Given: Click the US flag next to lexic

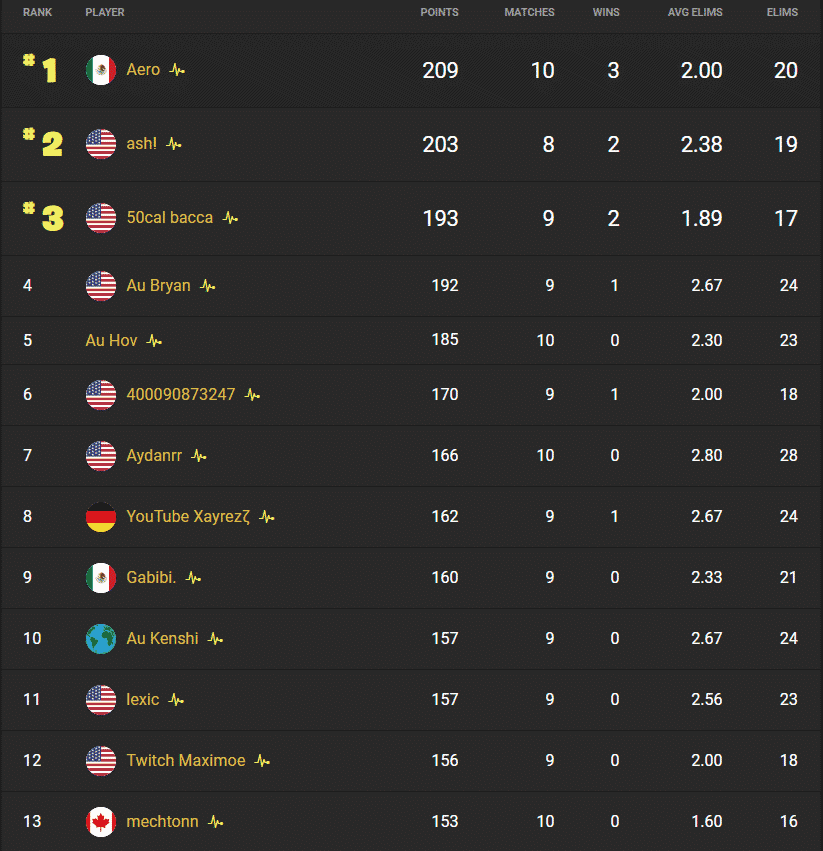Looking at the screenshot, I should tap(100, 699).
